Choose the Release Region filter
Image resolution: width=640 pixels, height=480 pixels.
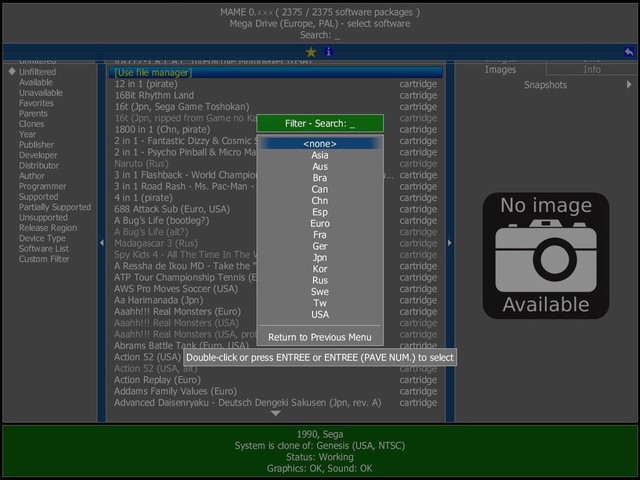coord(47,228)
